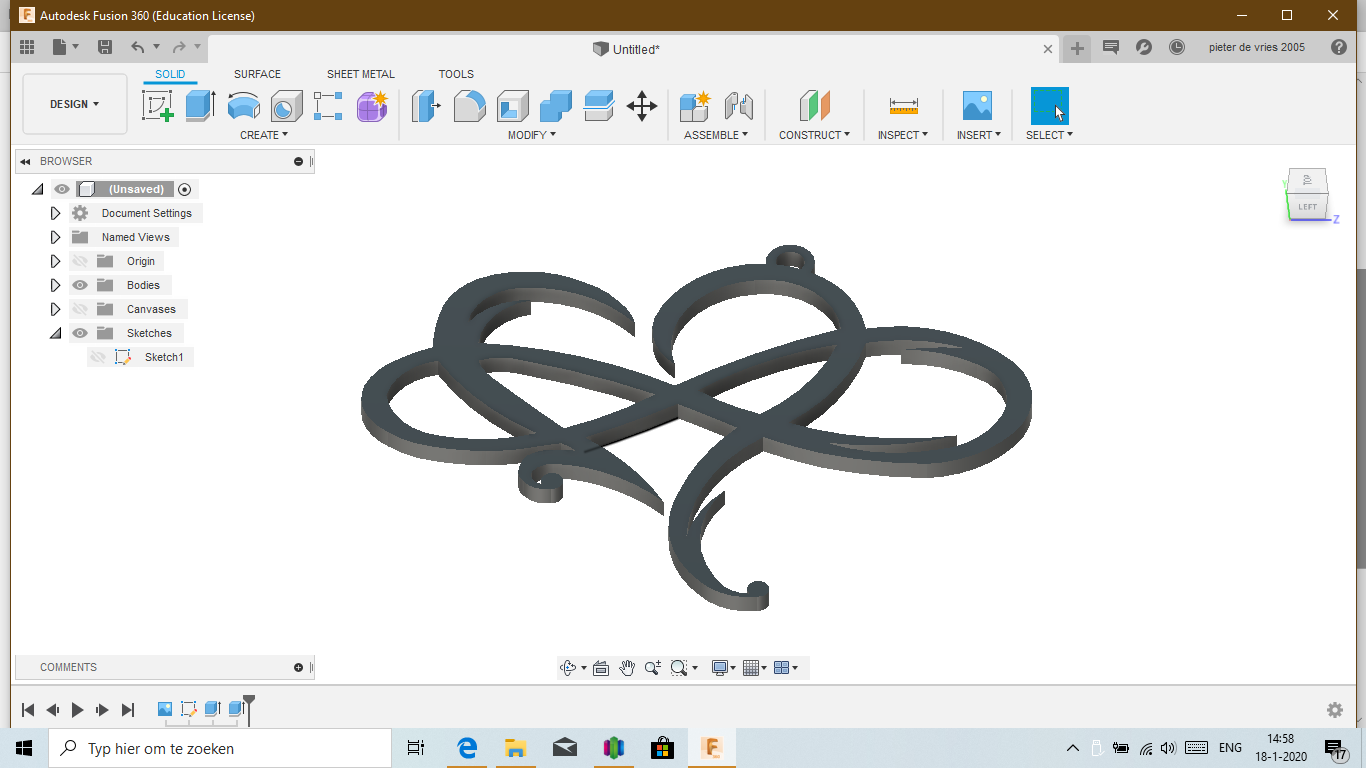The image size is (1366, 768).
Task: Toggle visibility of the Unsaved component
Action: click(62, 189)
